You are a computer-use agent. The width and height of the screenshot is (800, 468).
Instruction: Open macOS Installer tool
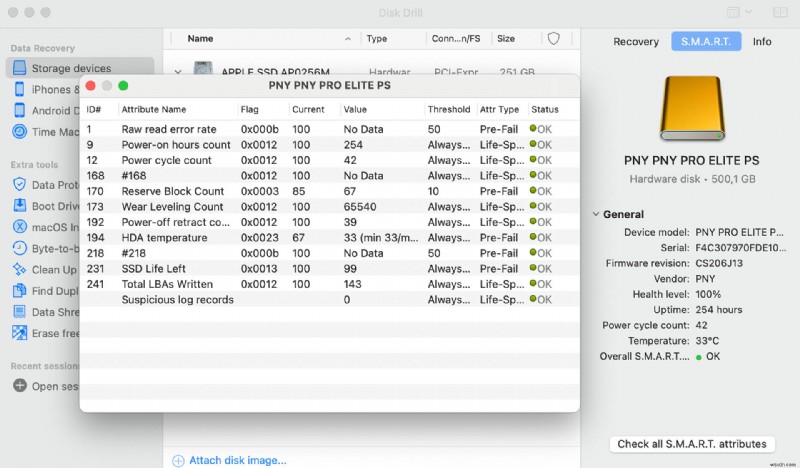tap(47, 227)
